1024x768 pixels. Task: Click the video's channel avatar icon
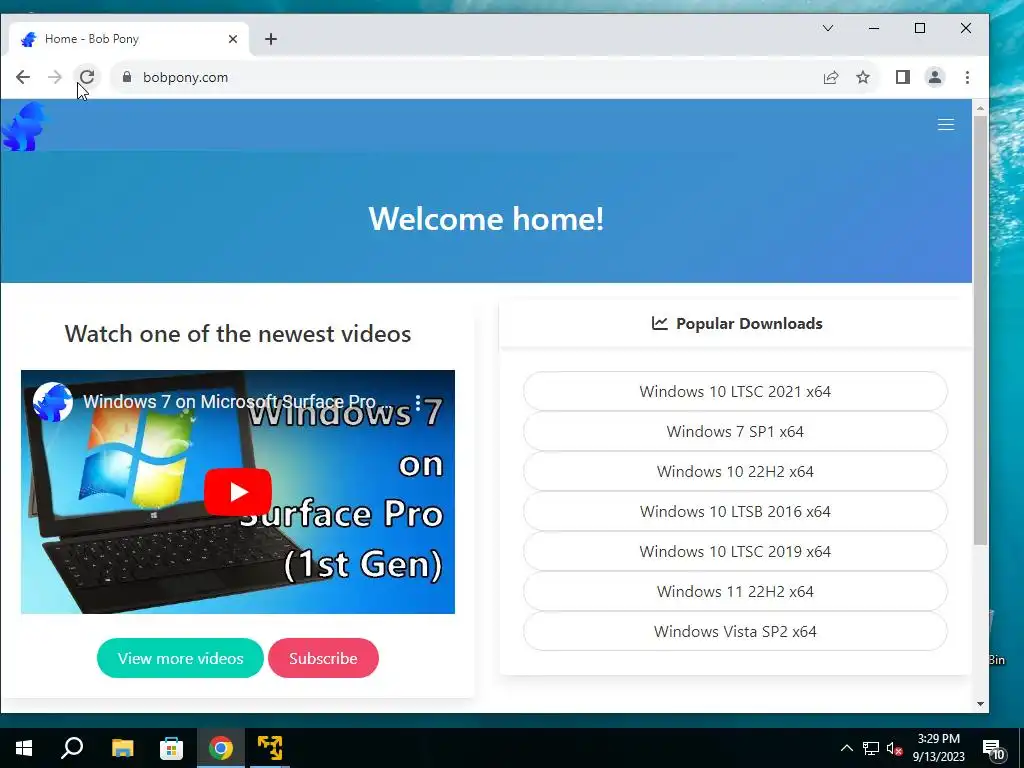[x=53, y=402]
